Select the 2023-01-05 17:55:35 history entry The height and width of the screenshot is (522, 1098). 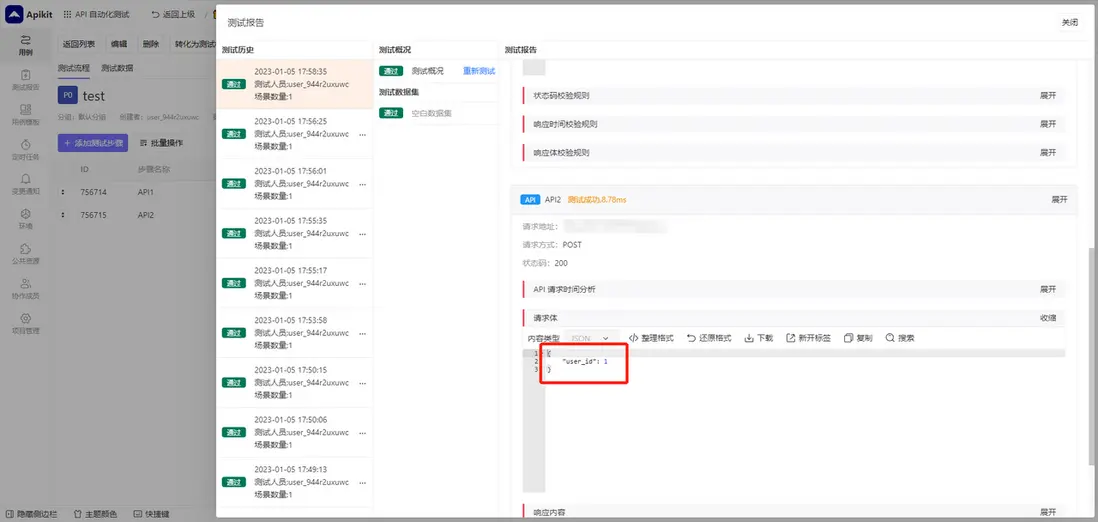pyautogui.click(x=294, y=233)
